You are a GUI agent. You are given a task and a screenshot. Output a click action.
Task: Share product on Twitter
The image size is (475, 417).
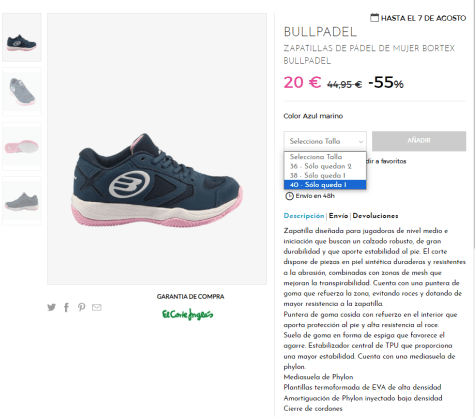[x=52, y=307]
